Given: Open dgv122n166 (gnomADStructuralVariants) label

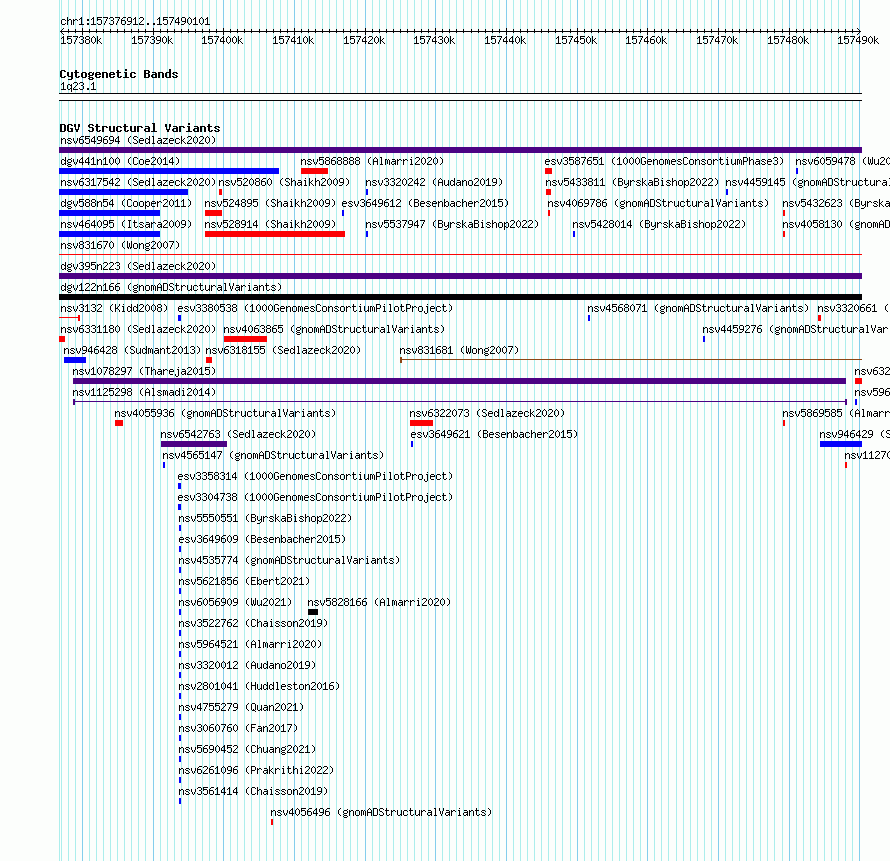Looking at the screenshot, I should 171,287.
